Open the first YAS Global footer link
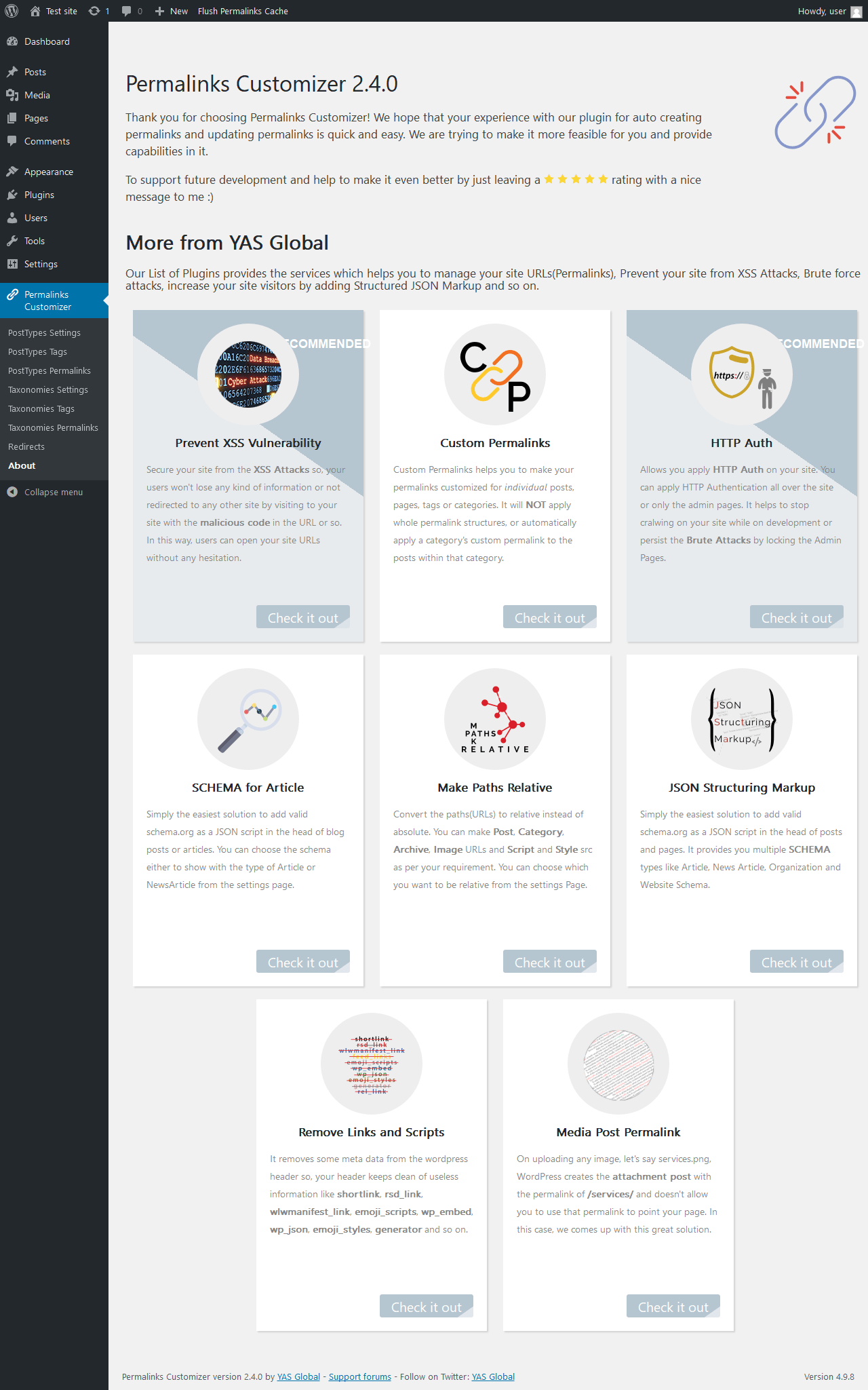The width and height of the screenshot is (868, 1390). pyautogui.click(x=298, y=1376)
